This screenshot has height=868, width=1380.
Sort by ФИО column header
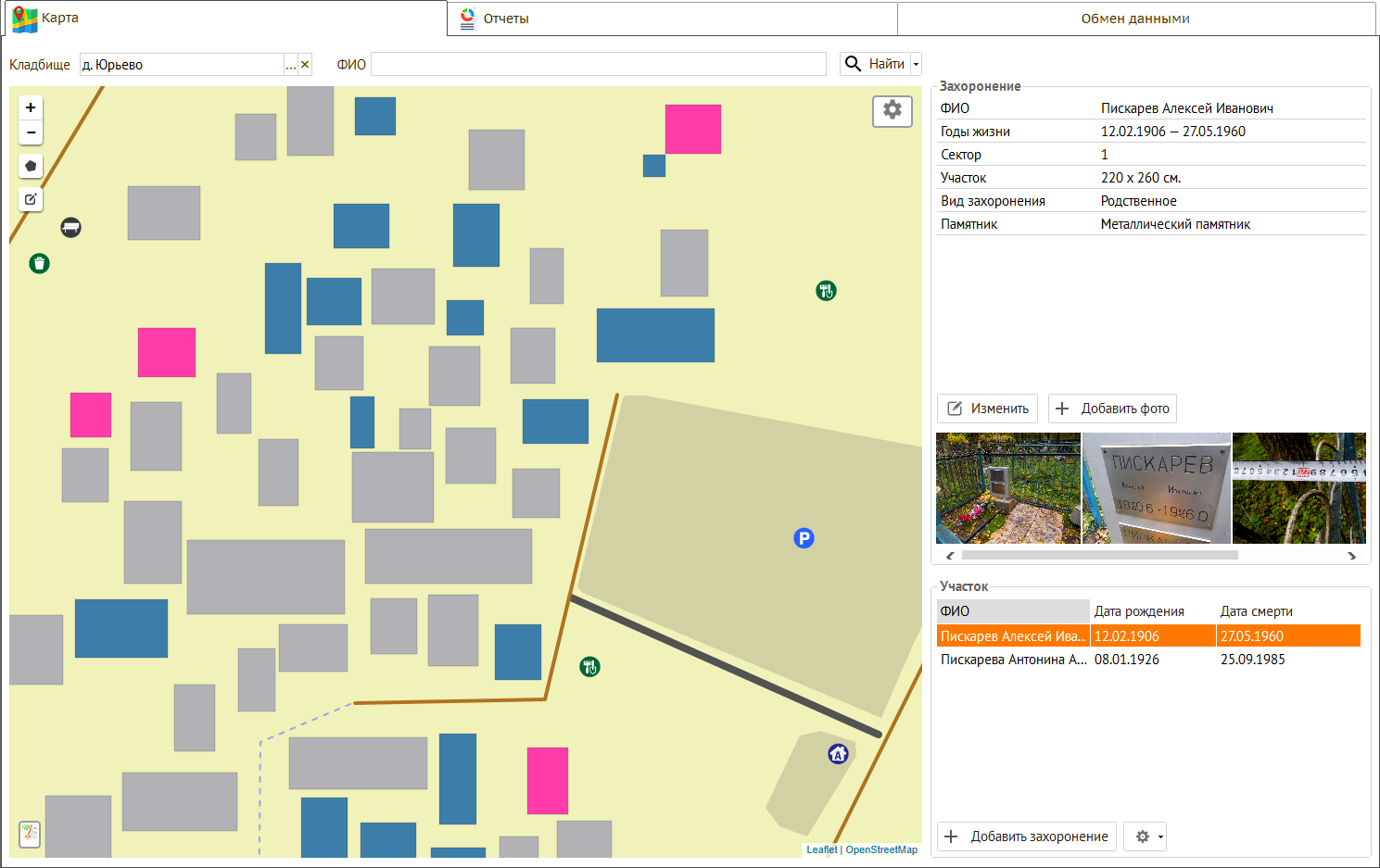pos(1013,611)
